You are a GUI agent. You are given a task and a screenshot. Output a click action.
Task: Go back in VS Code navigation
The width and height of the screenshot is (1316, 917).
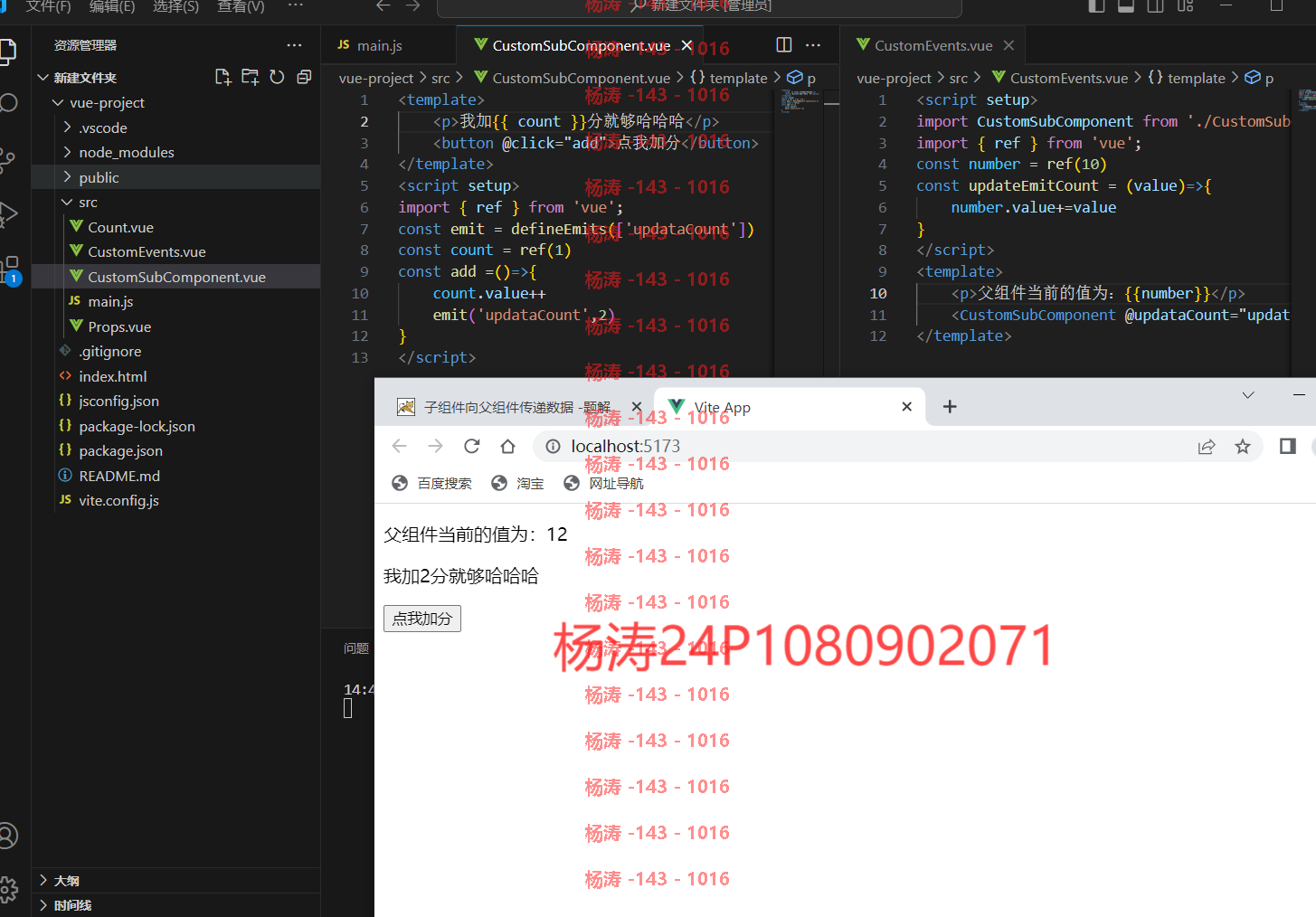tap(383, 5)
